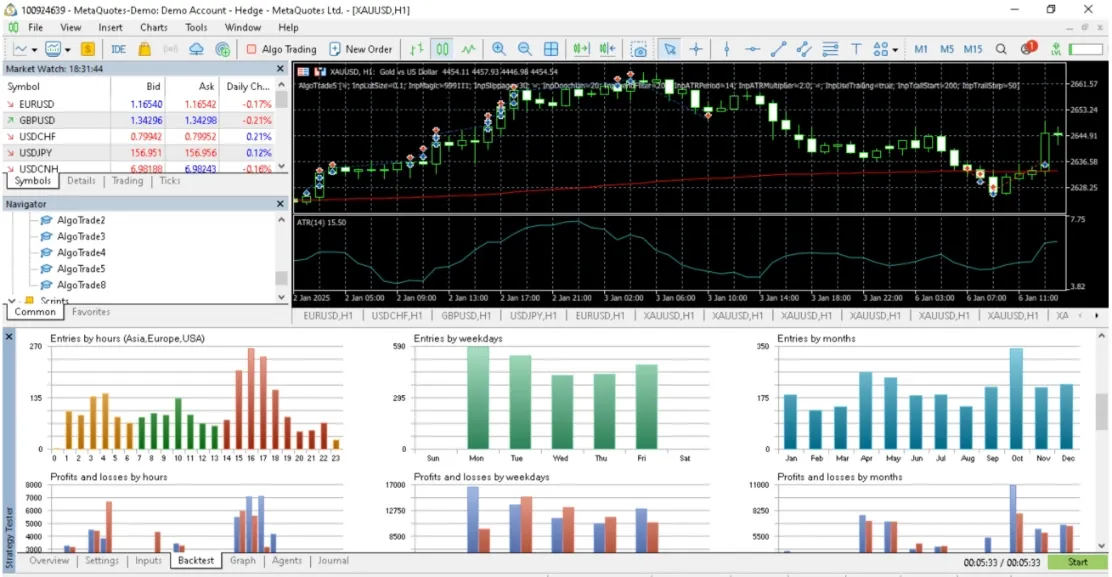Switch the chart to candlesticks

pyautogui.click(x=442, y=49)
